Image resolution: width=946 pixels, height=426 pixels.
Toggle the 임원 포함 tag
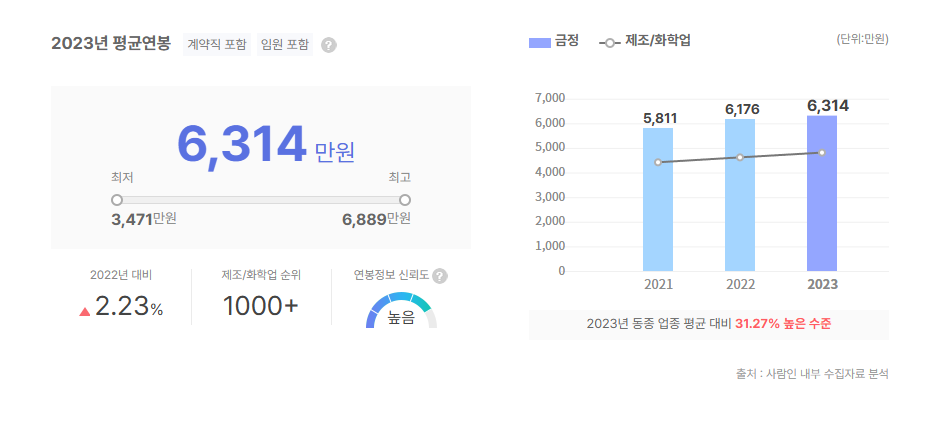(x=285, y=45)
